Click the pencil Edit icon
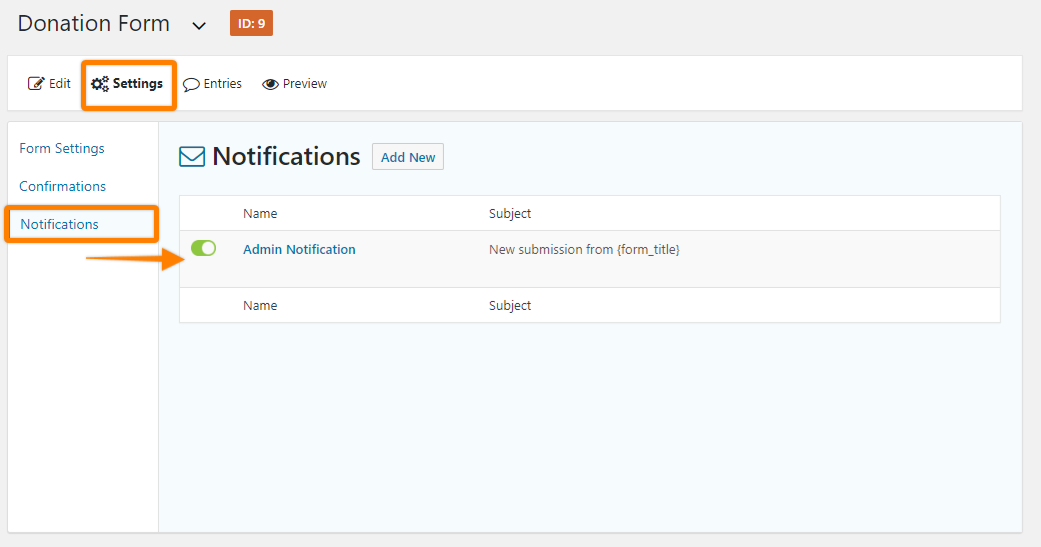The image size is (1041, 547). coord(36,84)
